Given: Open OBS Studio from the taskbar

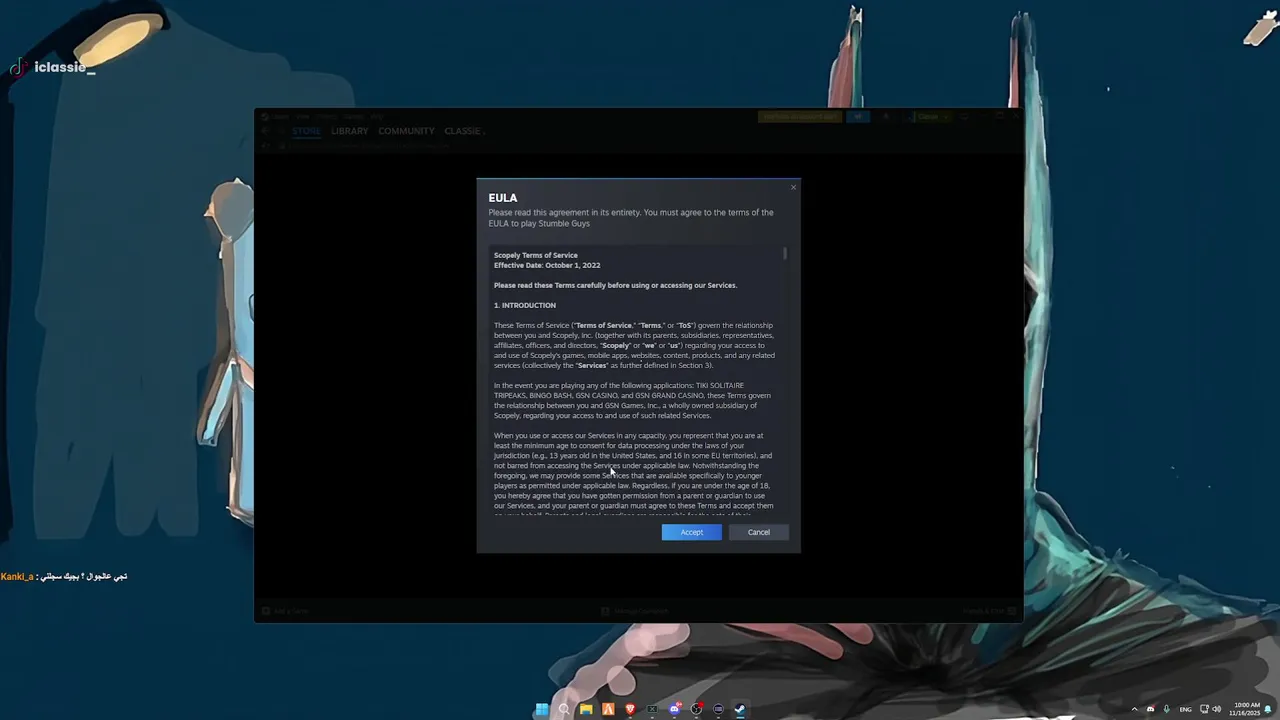Looking at the screenshot, I should click(x=697, y=709).
